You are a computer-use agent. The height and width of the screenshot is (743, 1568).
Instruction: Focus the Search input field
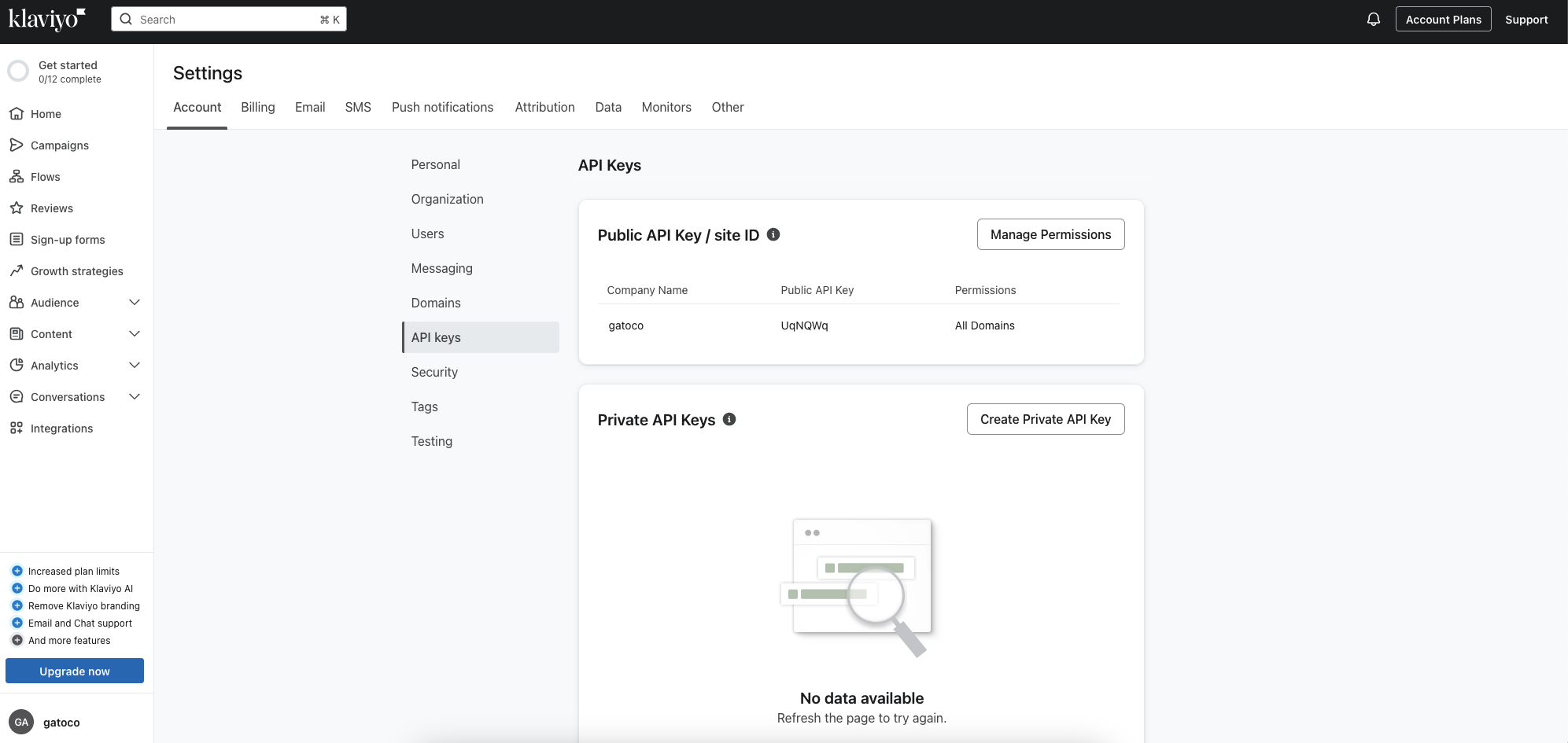click(x=229, y=20)
